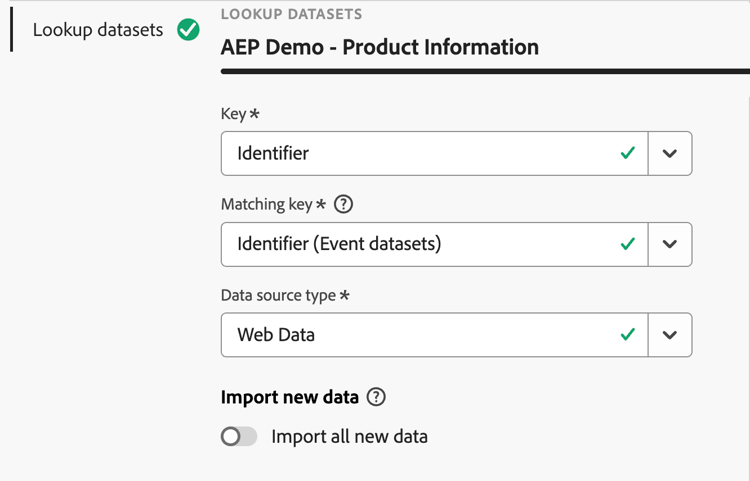Viewport: 750px width, 481px height.
Task: Toggle the Import all new data switch
Action: coord(239,436)
